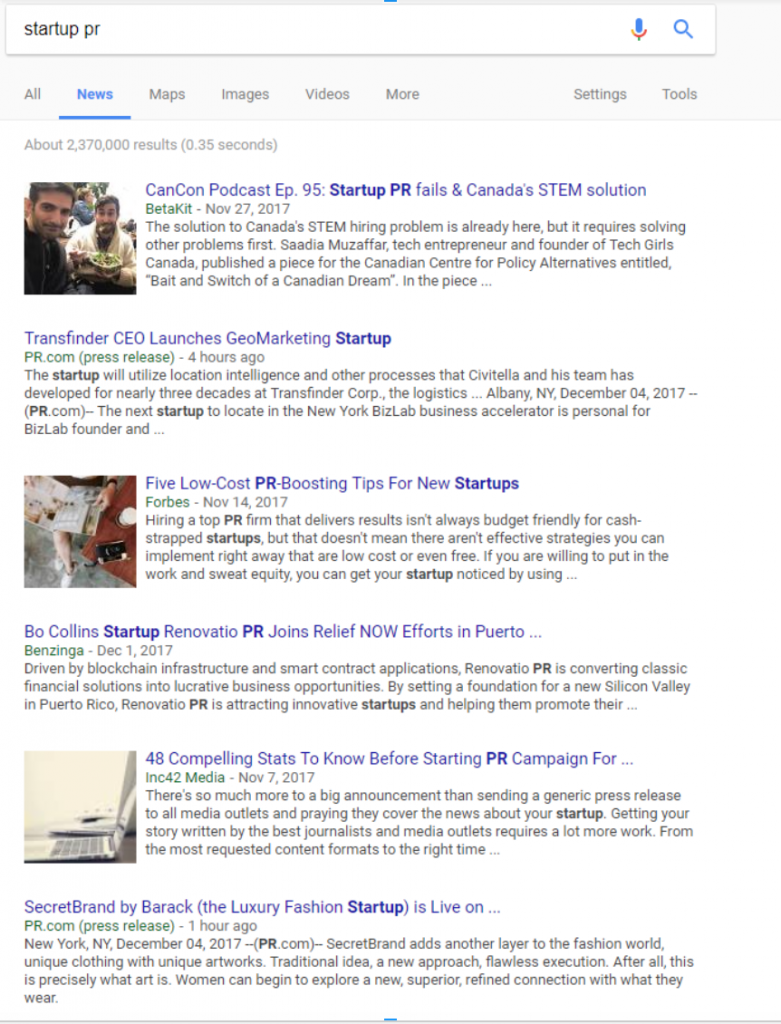Click the blue magnifying glass search icon
The height and width of the screenshot is (1024, 781).
point(683,29)
